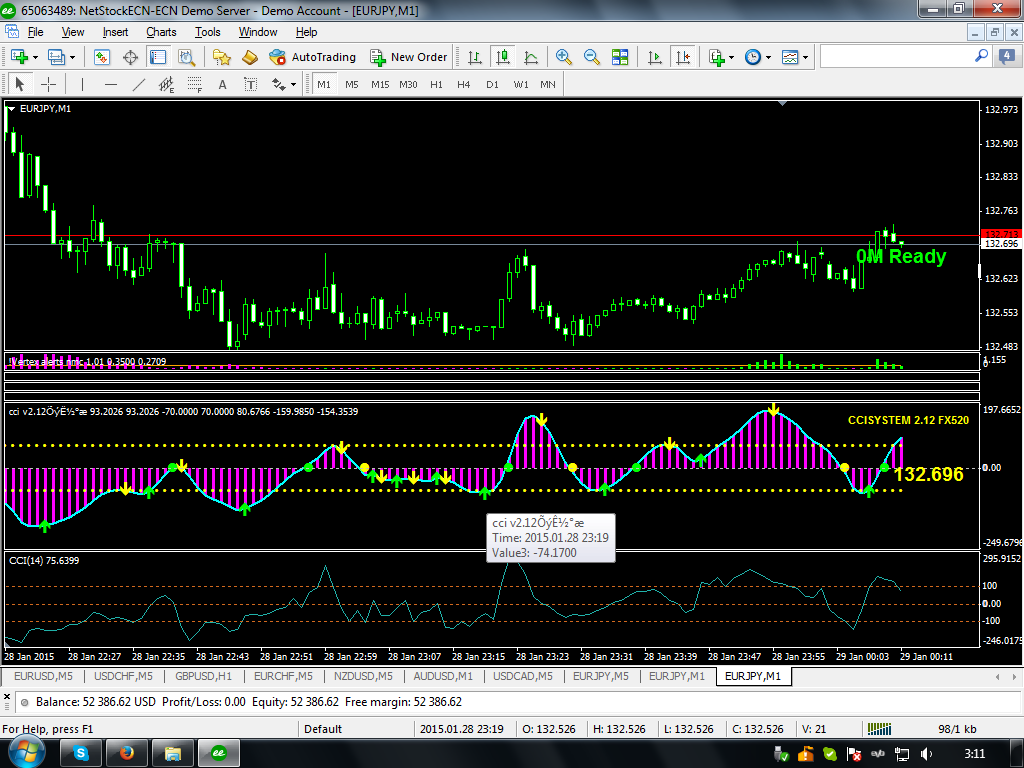Expand the Templates dropdown
1024x768 pixels.
click(795, 57)
